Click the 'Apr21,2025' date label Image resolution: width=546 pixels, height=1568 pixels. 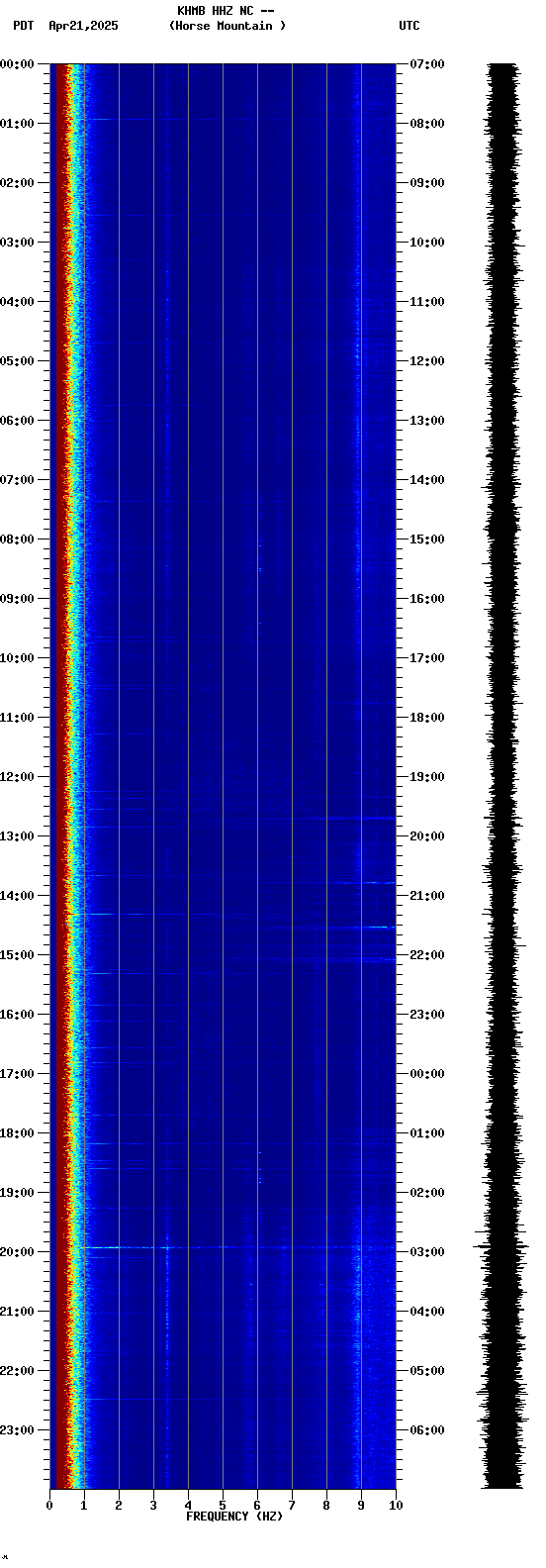coord(83,26)
